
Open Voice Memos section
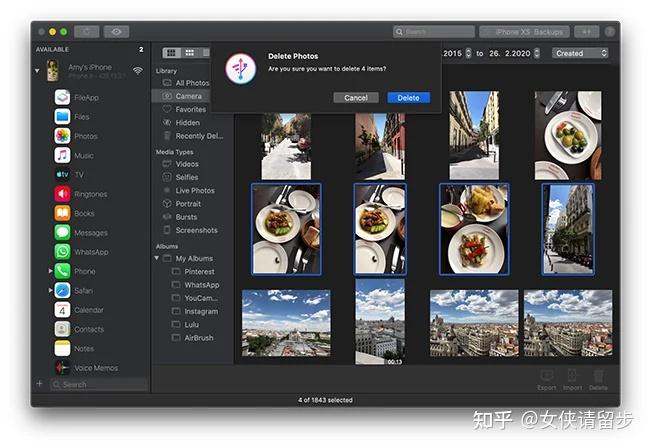click(86, 367)
